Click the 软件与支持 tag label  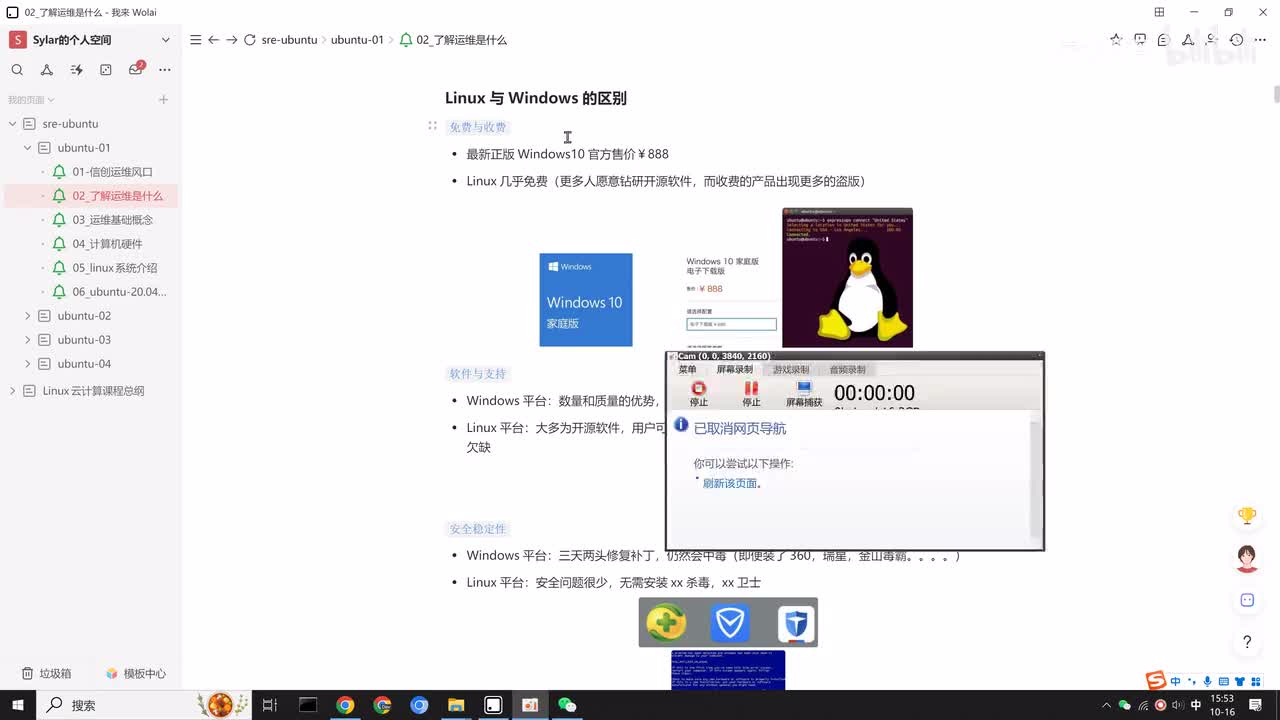click(x=478, y=374)
